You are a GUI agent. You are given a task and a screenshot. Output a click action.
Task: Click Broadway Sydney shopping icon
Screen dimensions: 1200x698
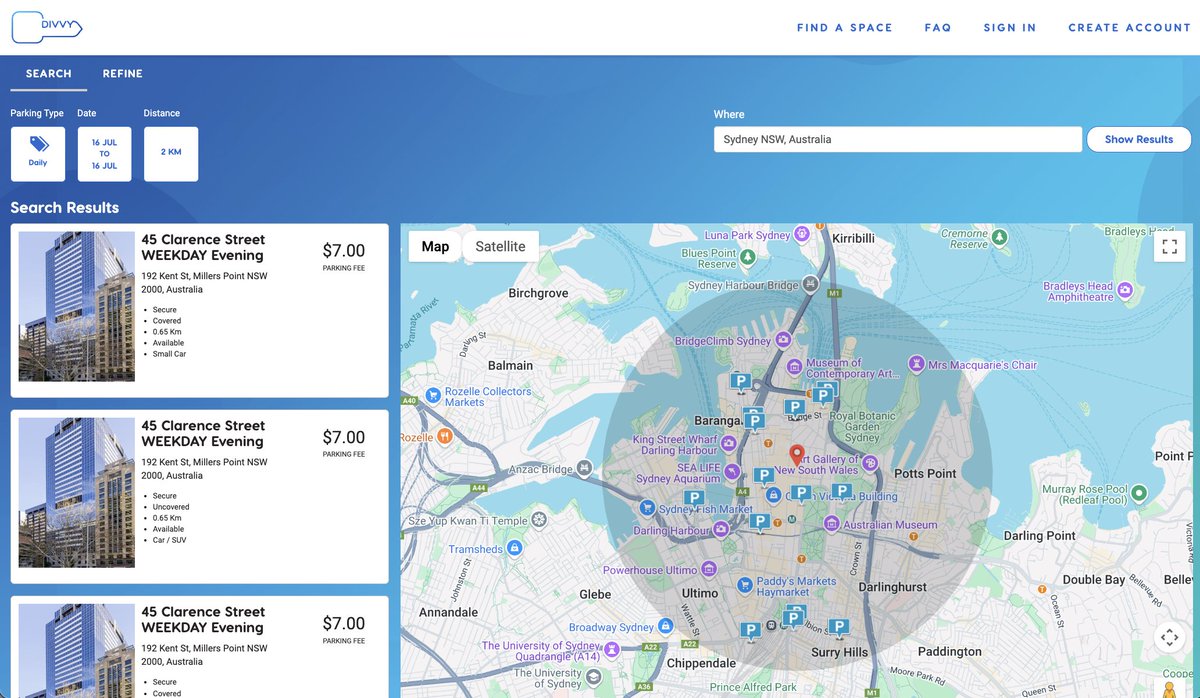click(x=664, y=627)
